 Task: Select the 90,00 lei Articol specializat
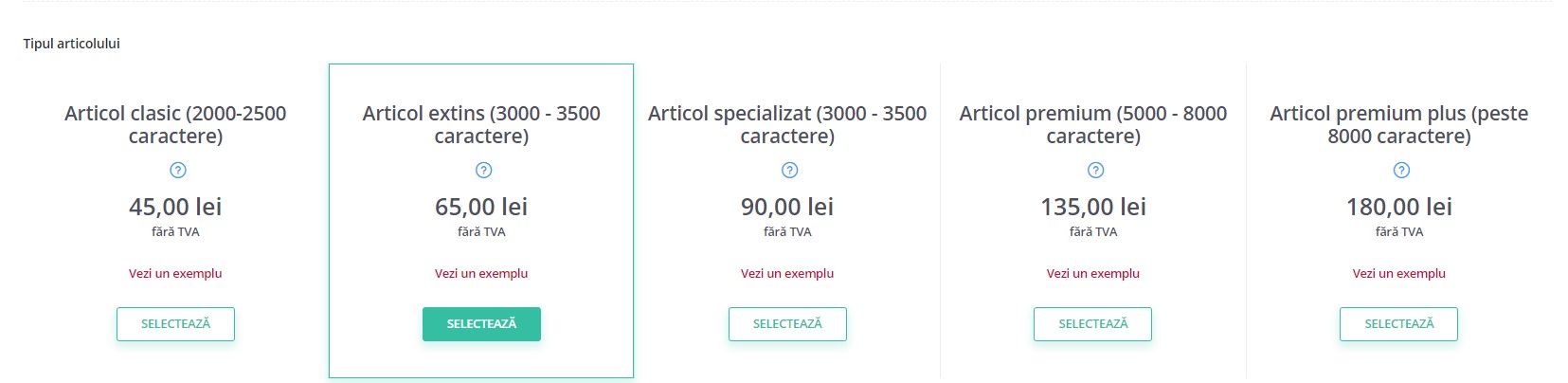pyautogui.click(x=787, y=324)
